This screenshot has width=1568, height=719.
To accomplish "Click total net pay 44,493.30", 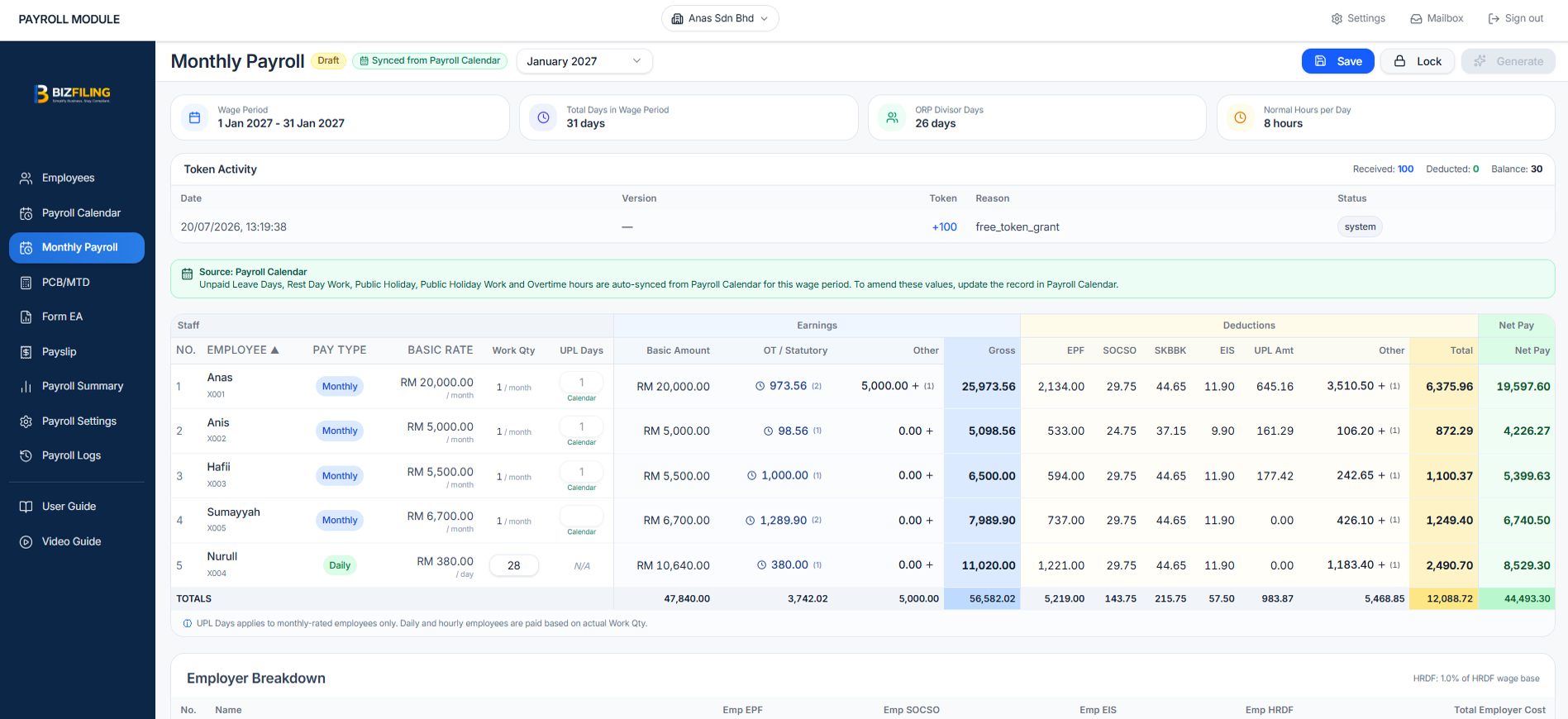I will (x=1527, y=599).
